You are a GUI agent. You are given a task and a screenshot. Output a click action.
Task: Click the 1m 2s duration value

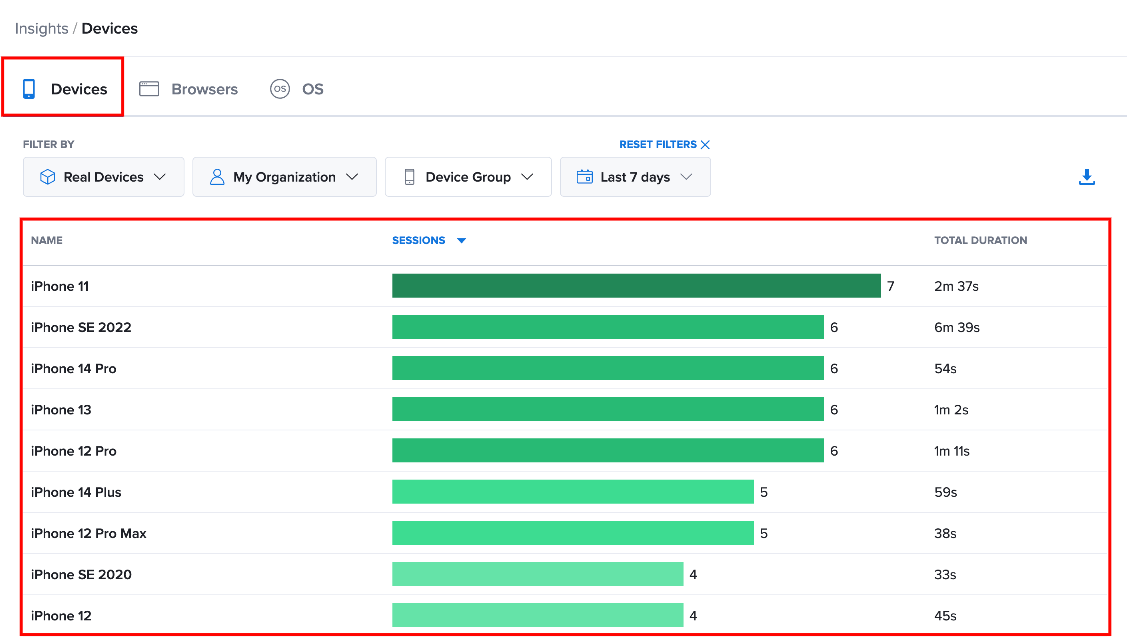tap(951, 410)
